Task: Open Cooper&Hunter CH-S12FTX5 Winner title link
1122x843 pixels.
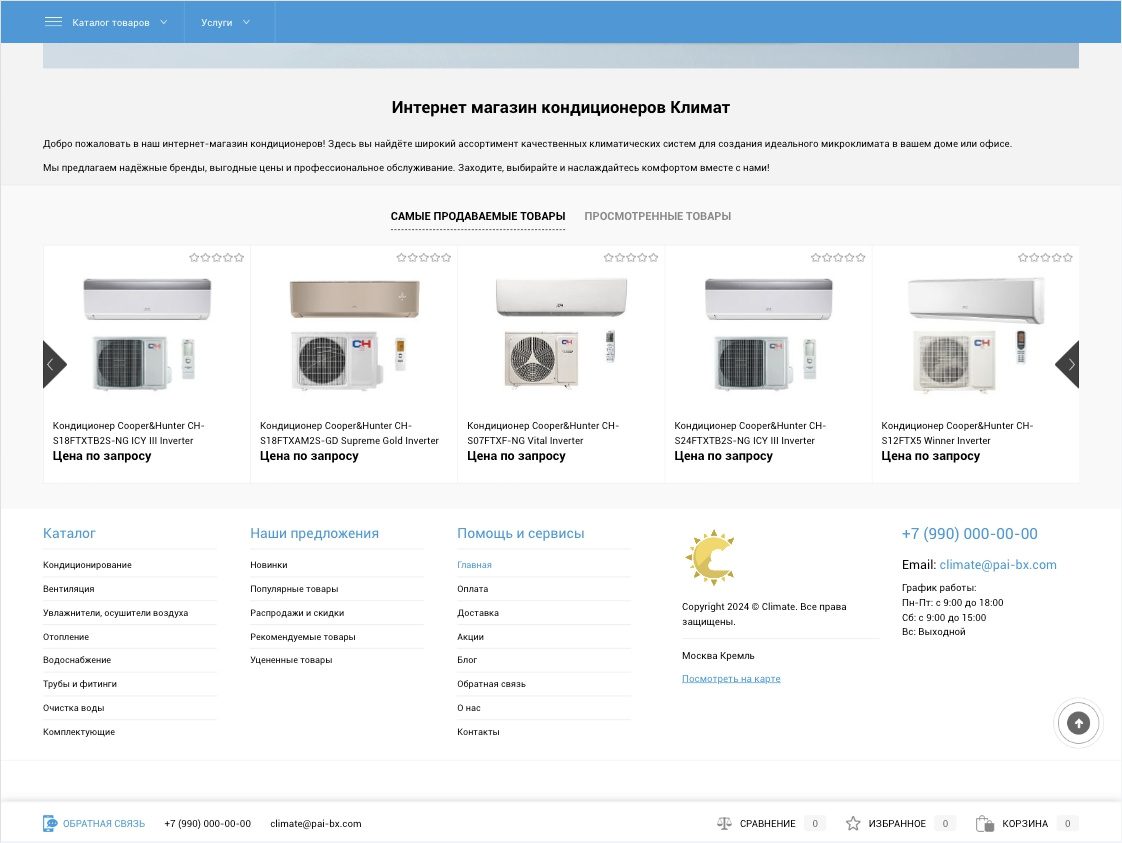Action: [x=957, y=433]
